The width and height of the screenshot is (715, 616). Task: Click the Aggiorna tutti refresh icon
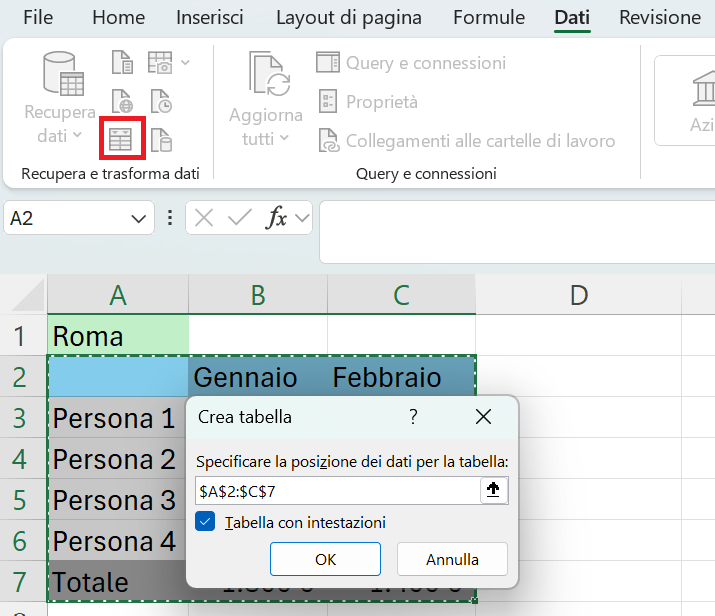269,74
